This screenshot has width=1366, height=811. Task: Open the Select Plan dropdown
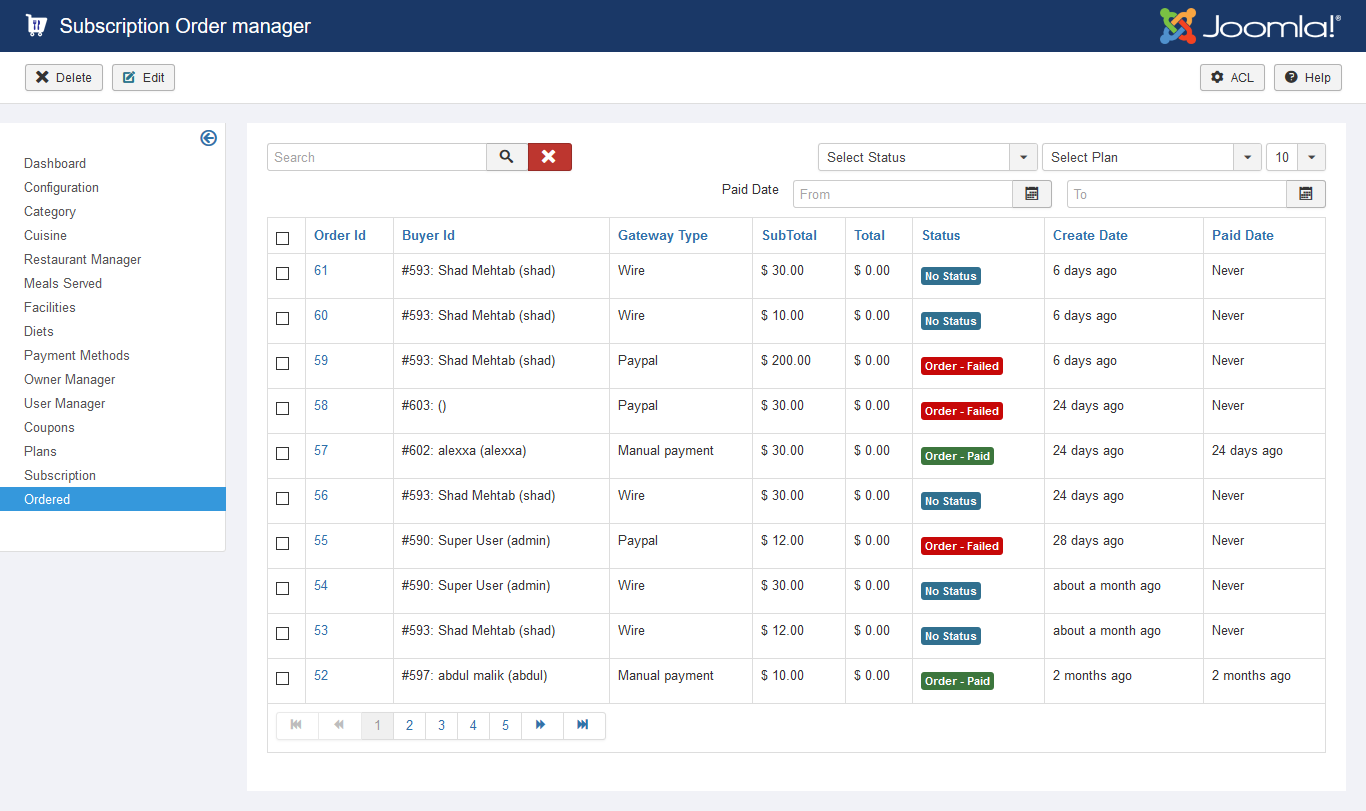[1151, 157]
